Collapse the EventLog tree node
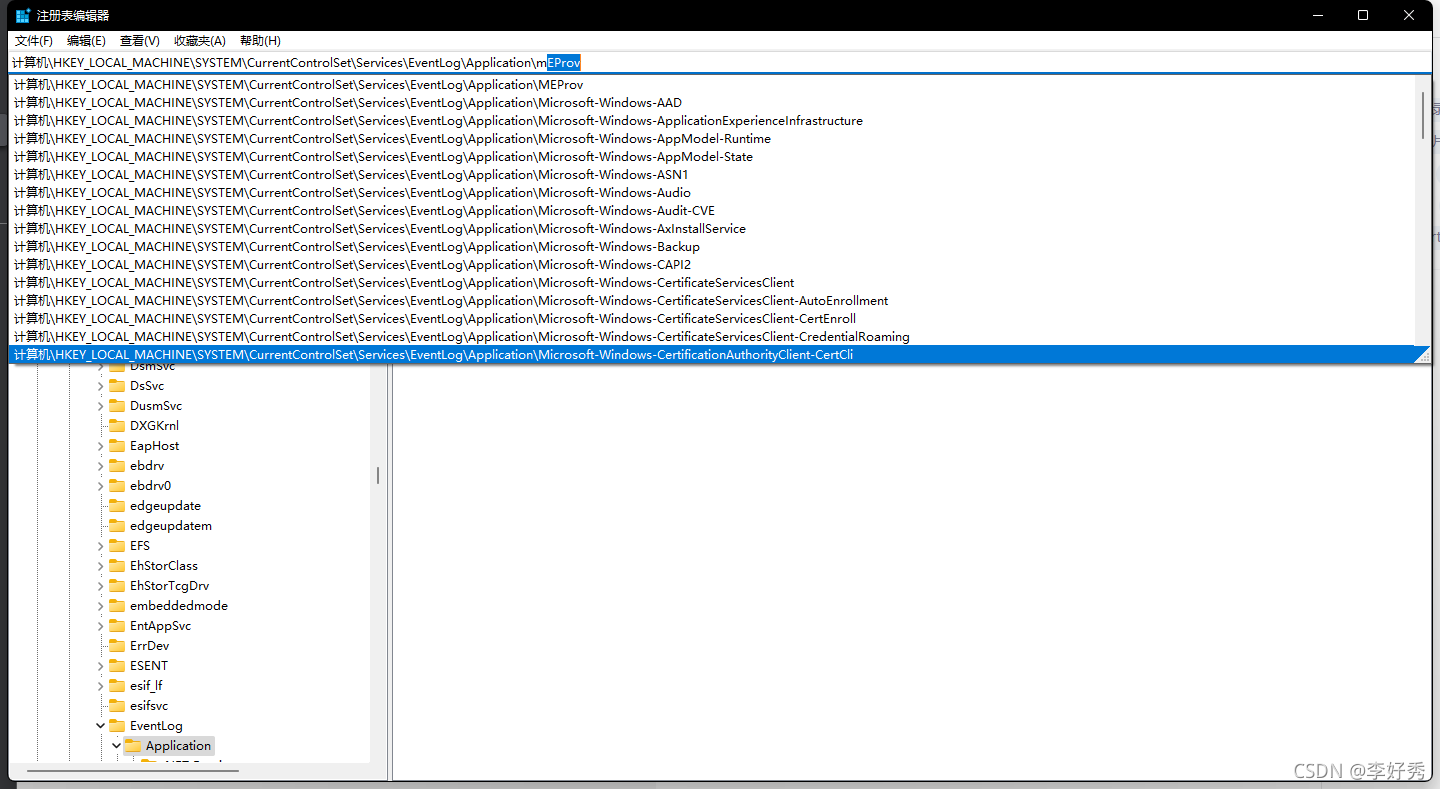The height and width of the screenshot is (789, 1440). tap(100, 726)
